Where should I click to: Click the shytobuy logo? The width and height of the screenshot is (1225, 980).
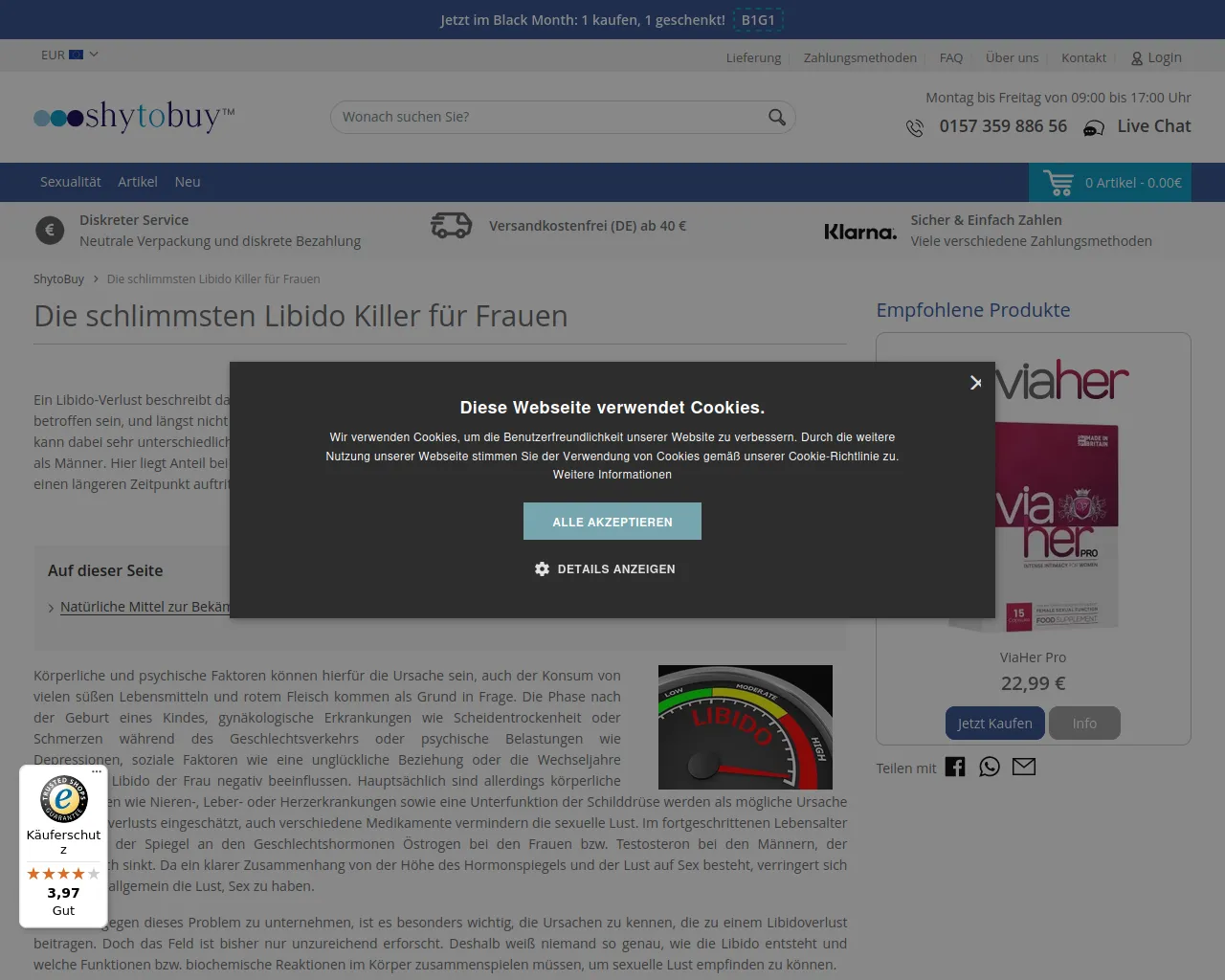click(x=134, y=117)
